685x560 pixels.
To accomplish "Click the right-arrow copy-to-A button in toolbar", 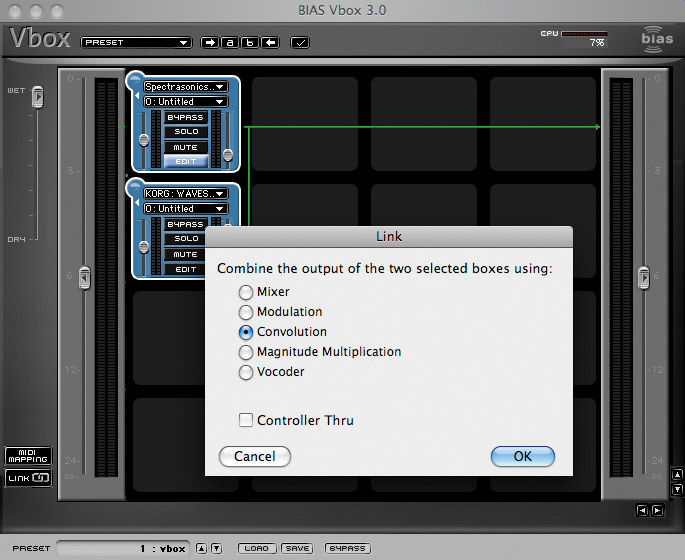I will click(x=210, y=42).
